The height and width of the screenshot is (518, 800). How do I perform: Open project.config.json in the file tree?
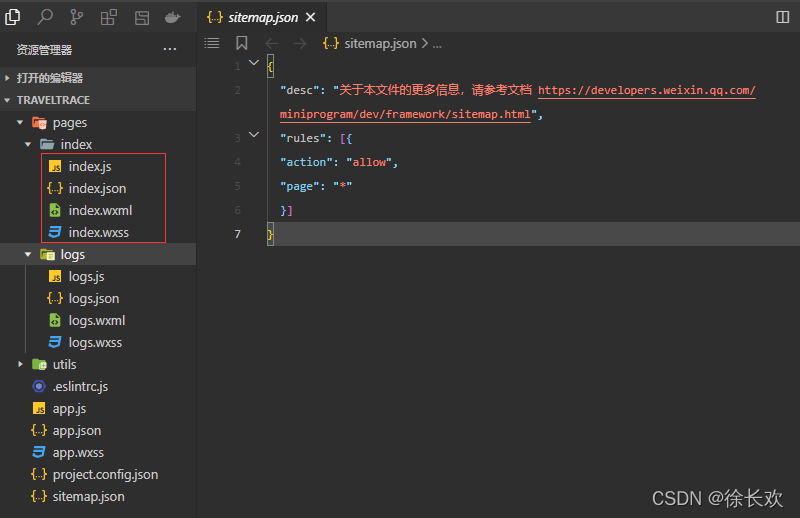point(105,474)
